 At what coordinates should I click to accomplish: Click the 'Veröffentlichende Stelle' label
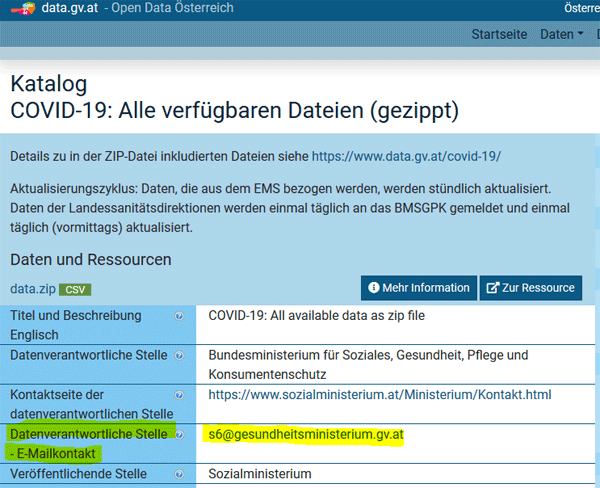click(x=78, y=474)
